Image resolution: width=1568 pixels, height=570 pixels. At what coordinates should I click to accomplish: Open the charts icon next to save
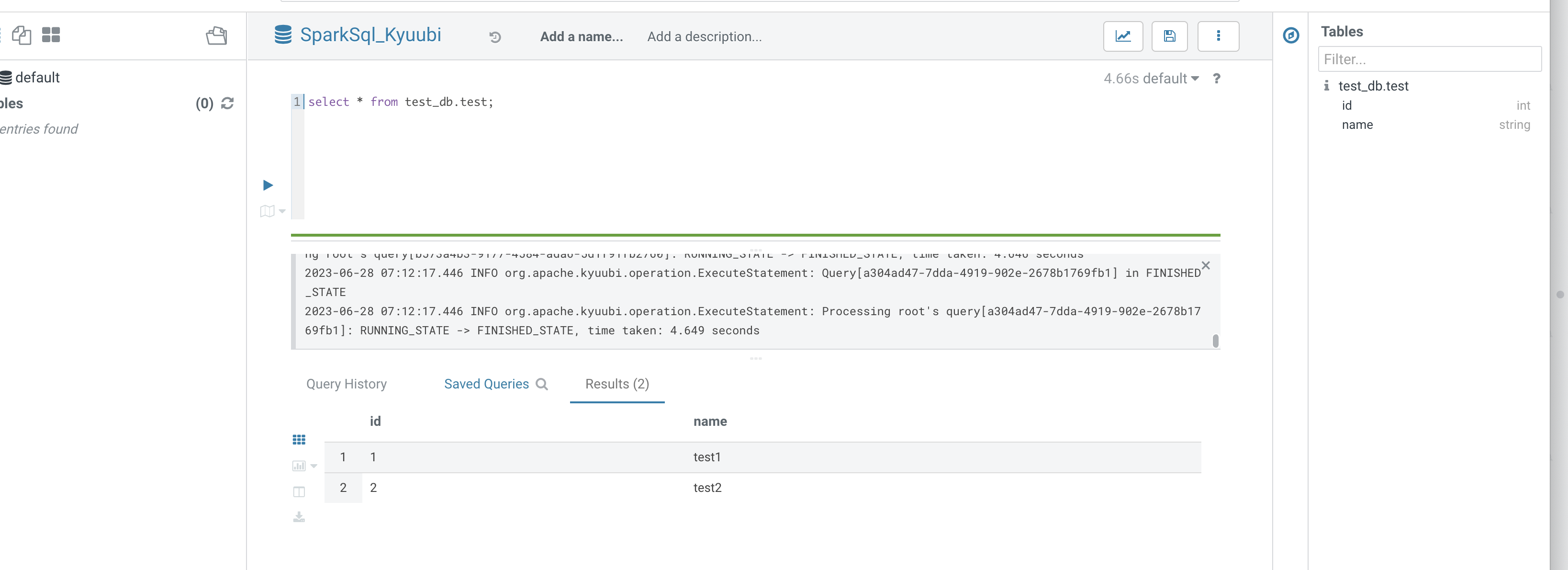1123,36
